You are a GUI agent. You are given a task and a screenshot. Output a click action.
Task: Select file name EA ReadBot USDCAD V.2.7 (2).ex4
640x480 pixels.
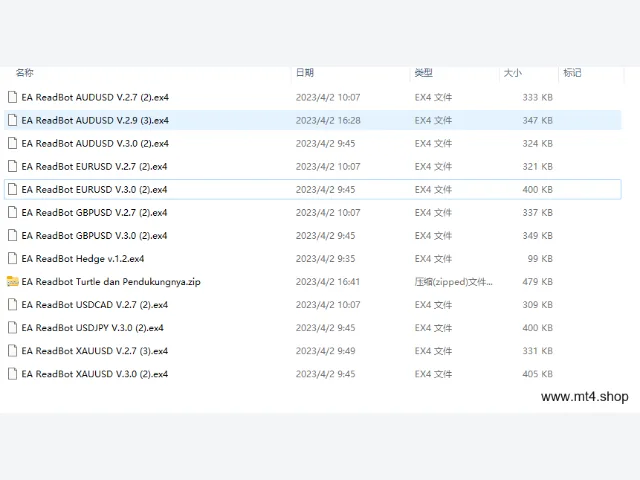pyautogui.click(x=95, y=305)
